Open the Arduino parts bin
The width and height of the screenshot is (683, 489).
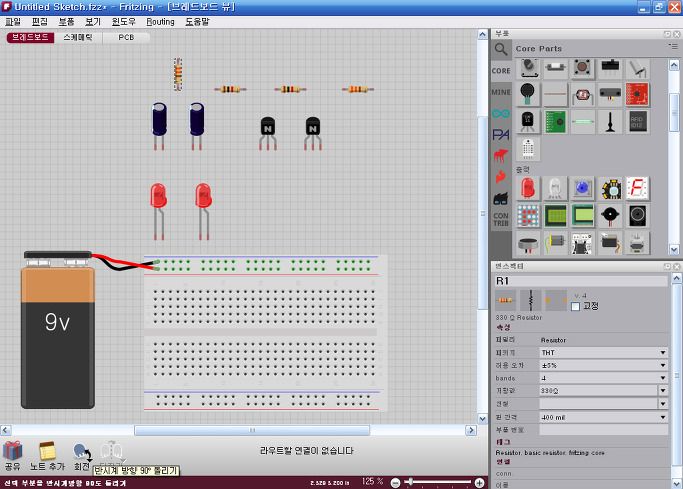click(x=501, y=114)
